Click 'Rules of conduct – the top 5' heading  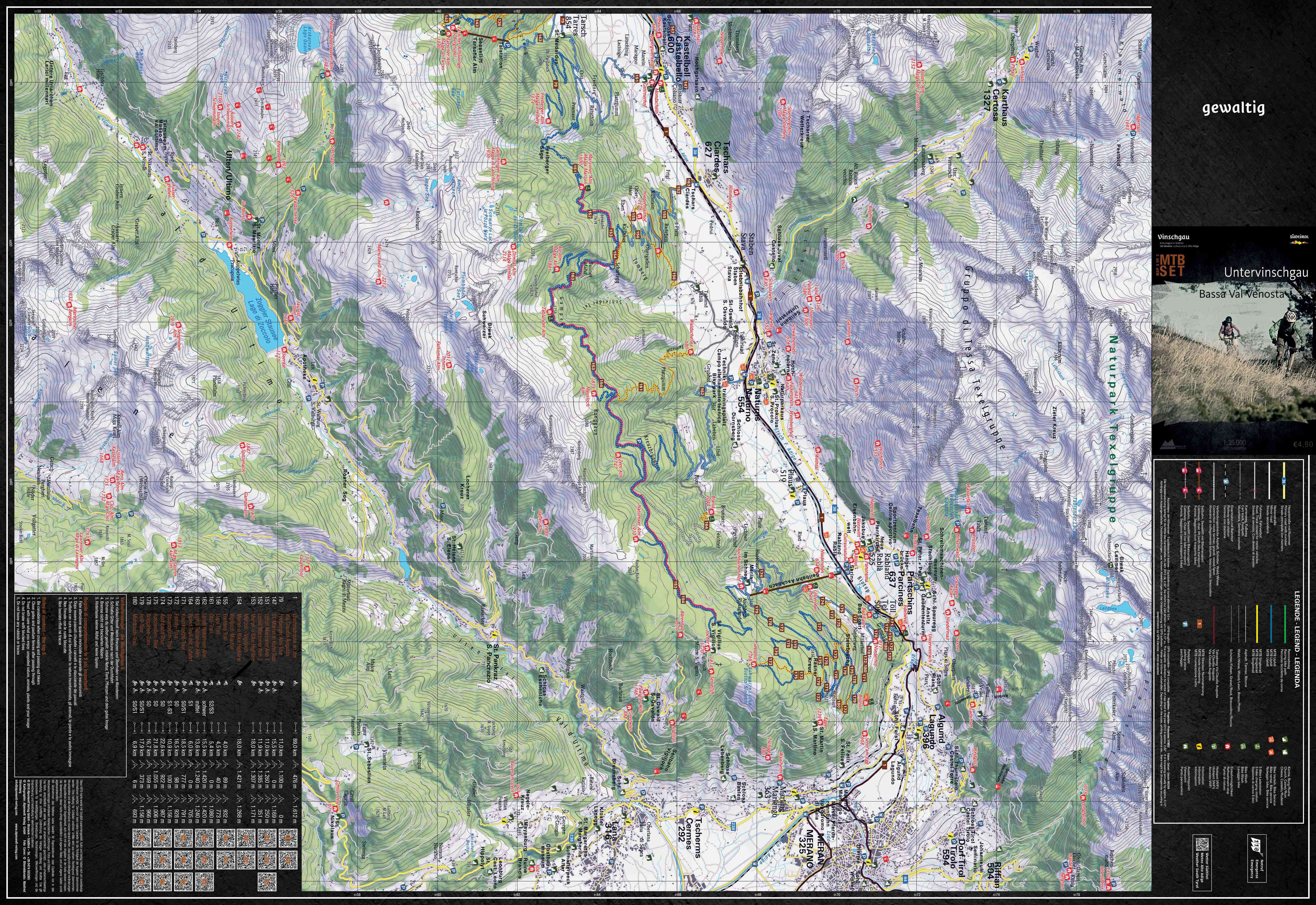tap(44, 626)
